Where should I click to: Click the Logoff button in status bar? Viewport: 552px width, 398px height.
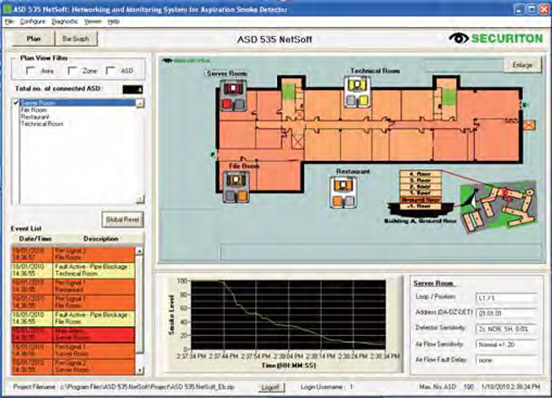(271, 387)
